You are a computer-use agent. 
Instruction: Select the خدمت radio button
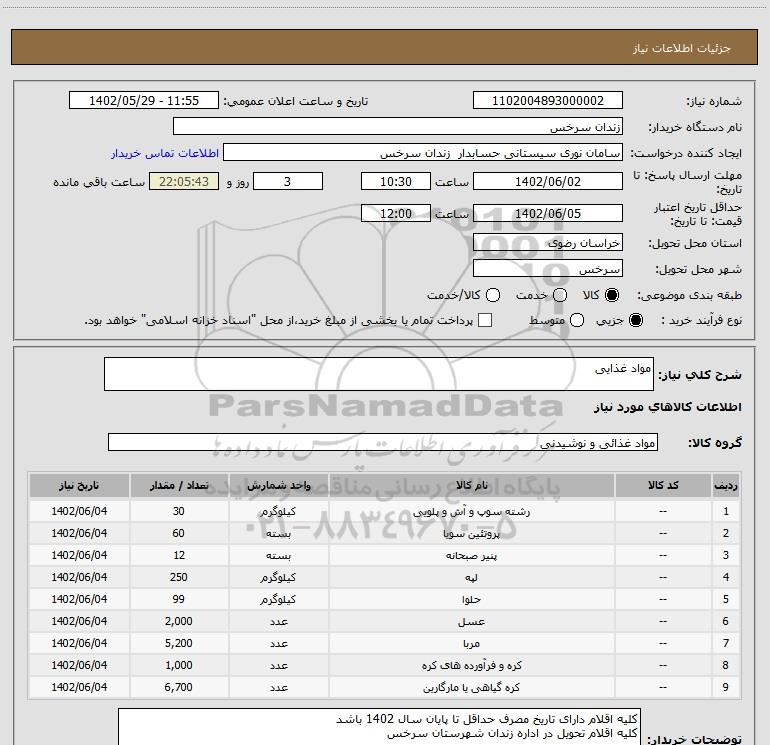click(x=560, y=295)
